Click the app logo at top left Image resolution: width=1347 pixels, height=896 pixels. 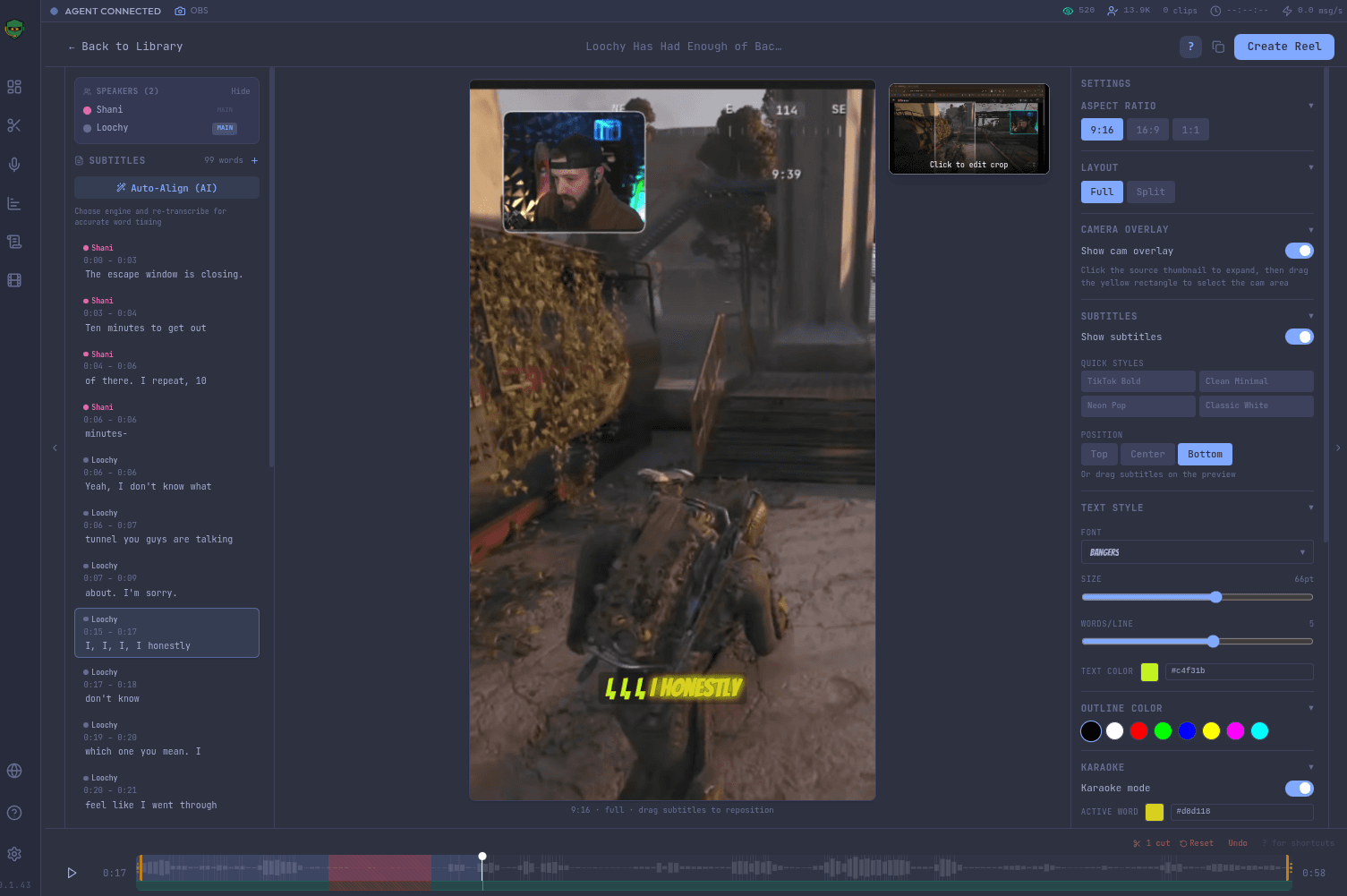(14, 29)
